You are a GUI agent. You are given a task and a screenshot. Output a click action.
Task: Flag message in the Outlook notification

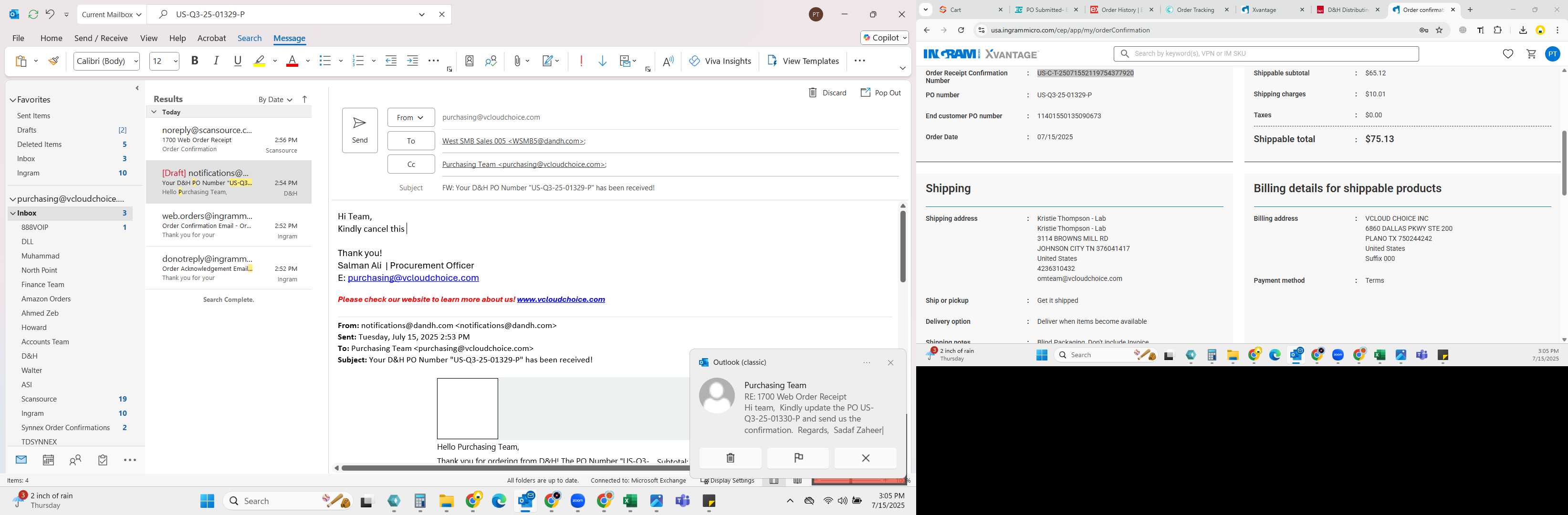click(x=798, y=458)
